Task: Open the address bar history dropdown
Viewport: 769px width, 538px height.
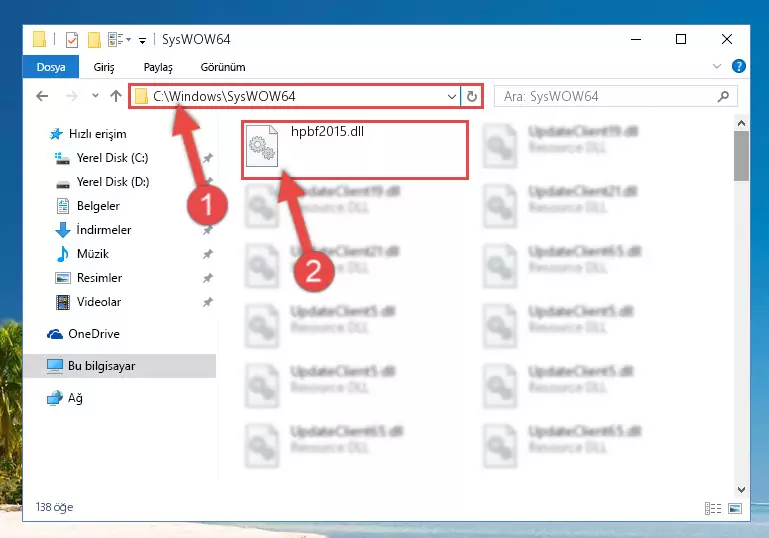Action: pyautogui.click(x=452, y=97)
